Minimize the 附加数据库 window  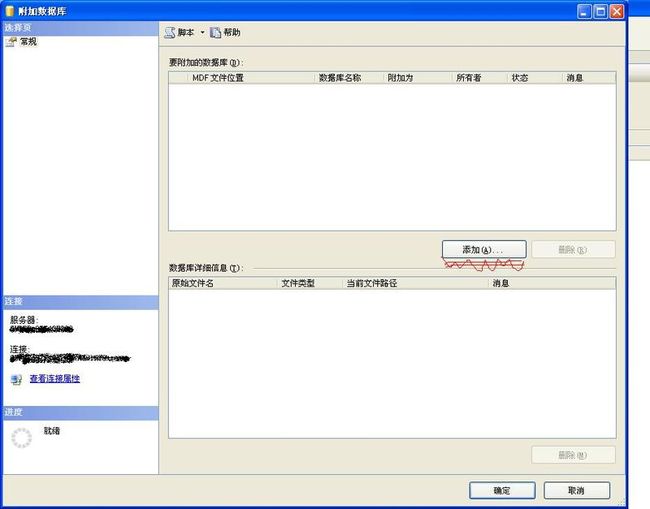coord(584,11)
